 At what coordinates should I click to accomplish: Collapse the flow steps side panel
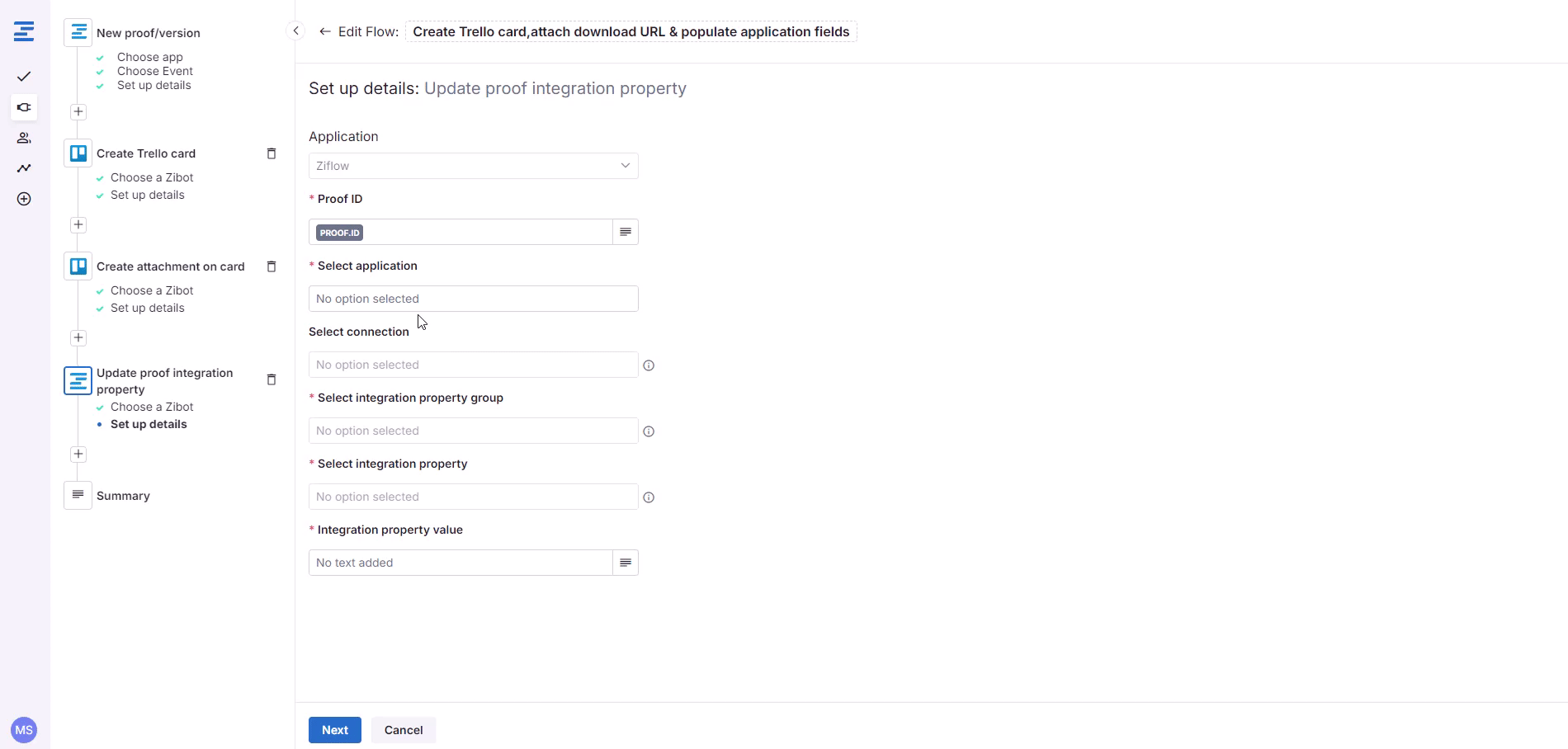295,31
